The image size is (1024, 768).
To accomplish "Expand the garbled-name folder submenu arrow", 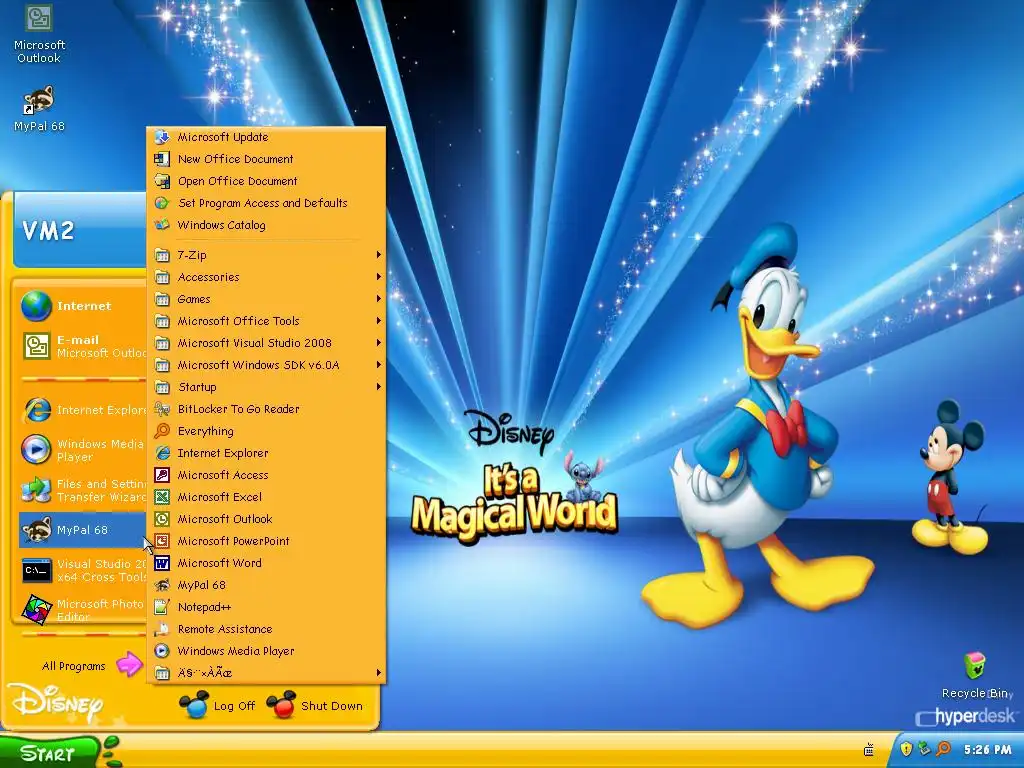I will pos(378,673).
